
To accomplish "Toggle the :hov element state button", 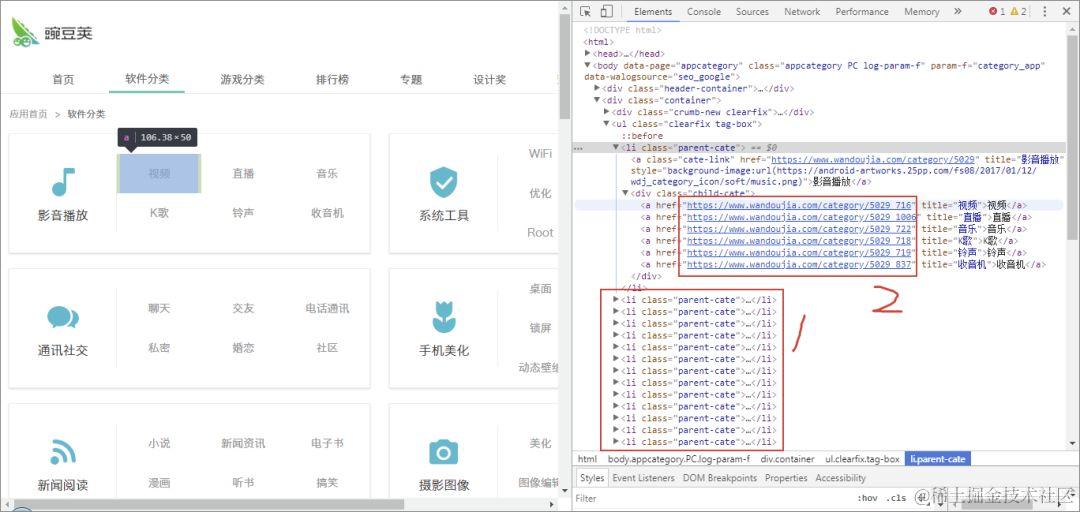I will 868,498.
